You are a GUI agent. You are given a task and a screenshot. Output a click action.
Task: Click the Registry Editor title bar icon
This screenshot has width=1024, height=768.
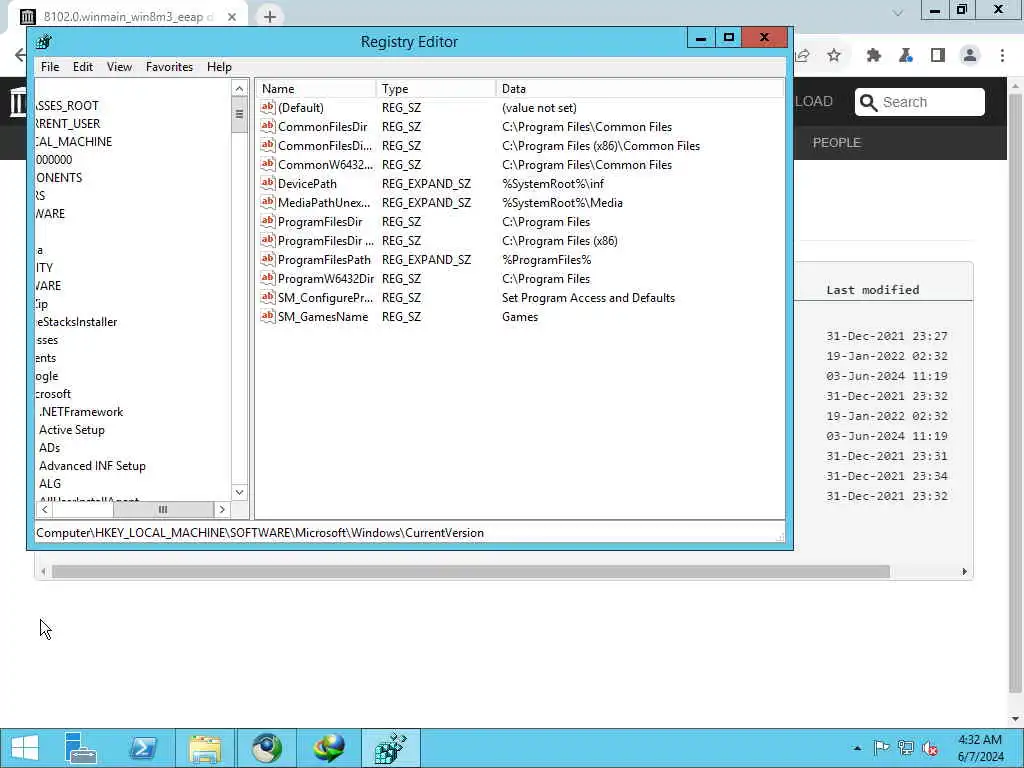(44, 42)
